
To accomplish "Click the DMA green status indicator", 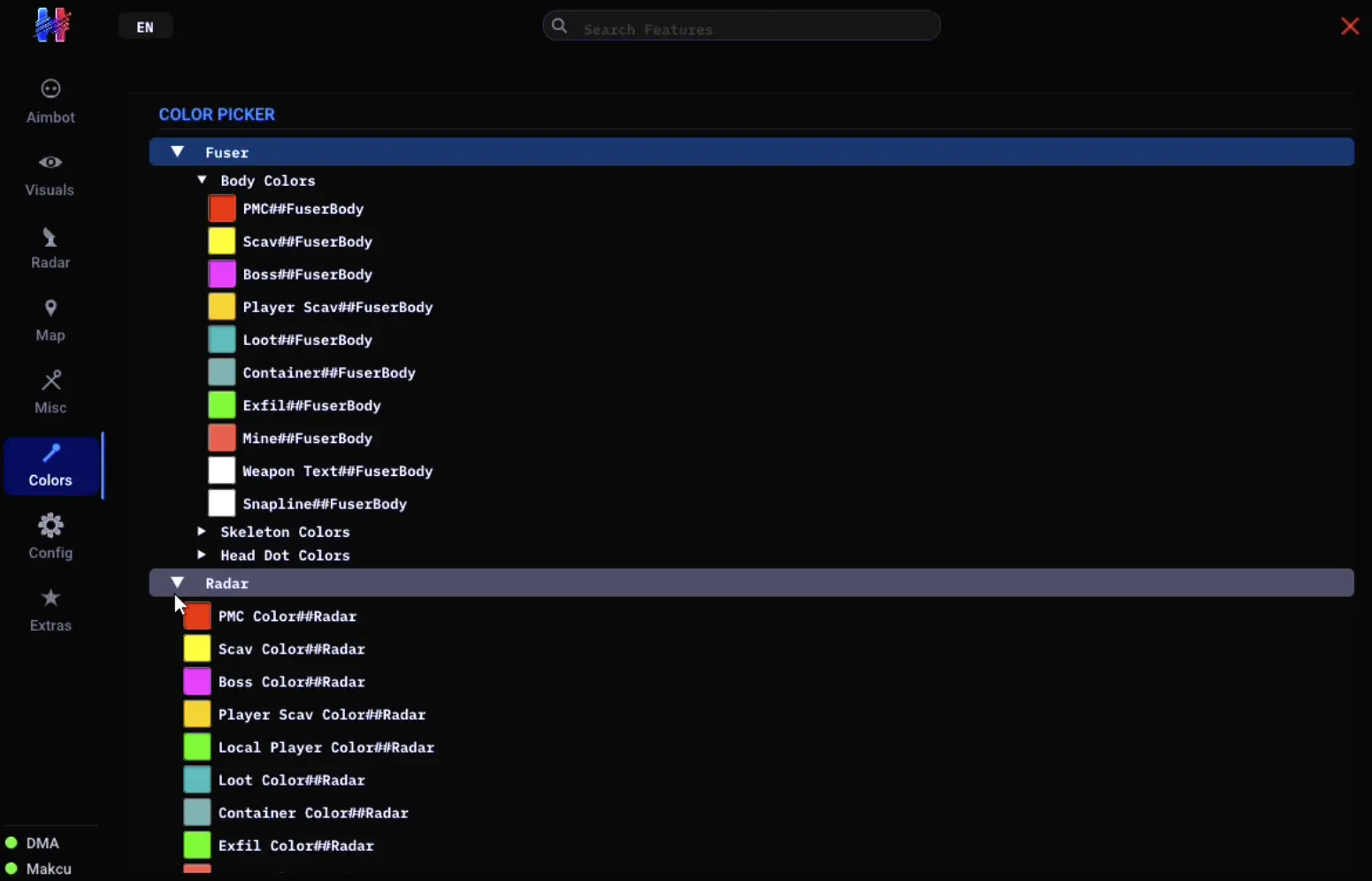I will (11, 843).
